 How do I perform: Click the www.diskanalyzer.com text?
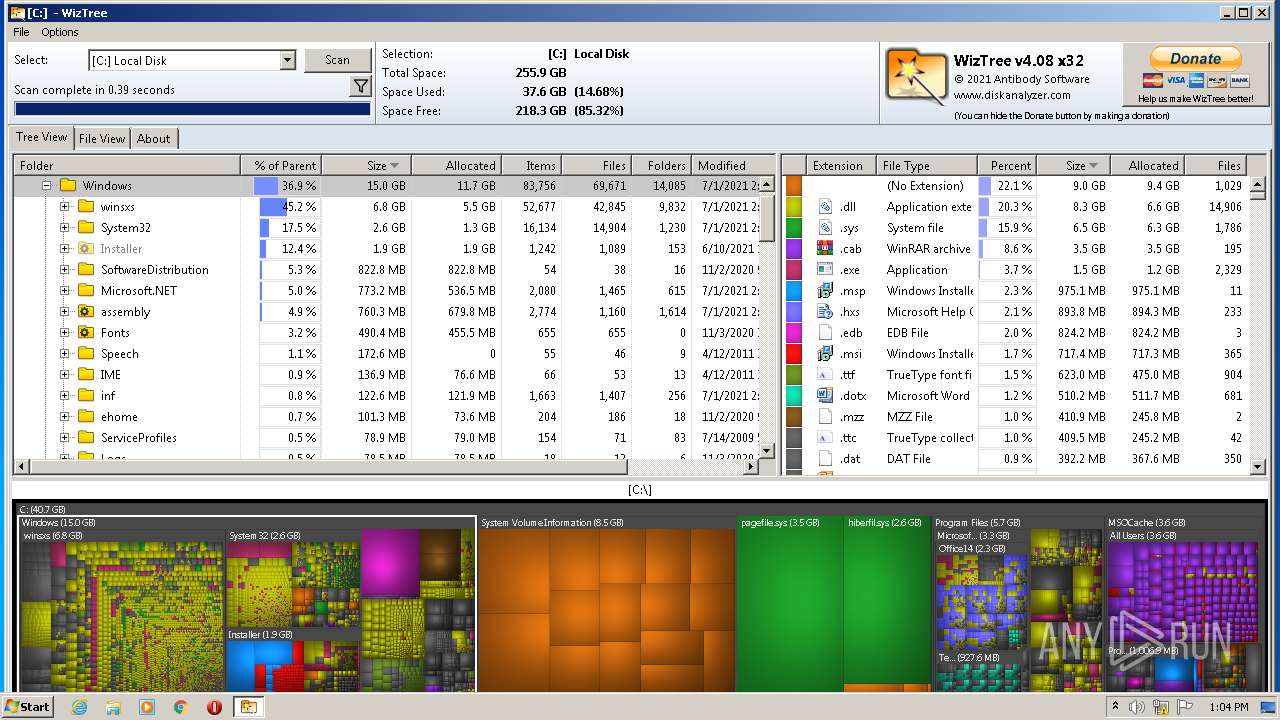click(x=1012, y=96)
